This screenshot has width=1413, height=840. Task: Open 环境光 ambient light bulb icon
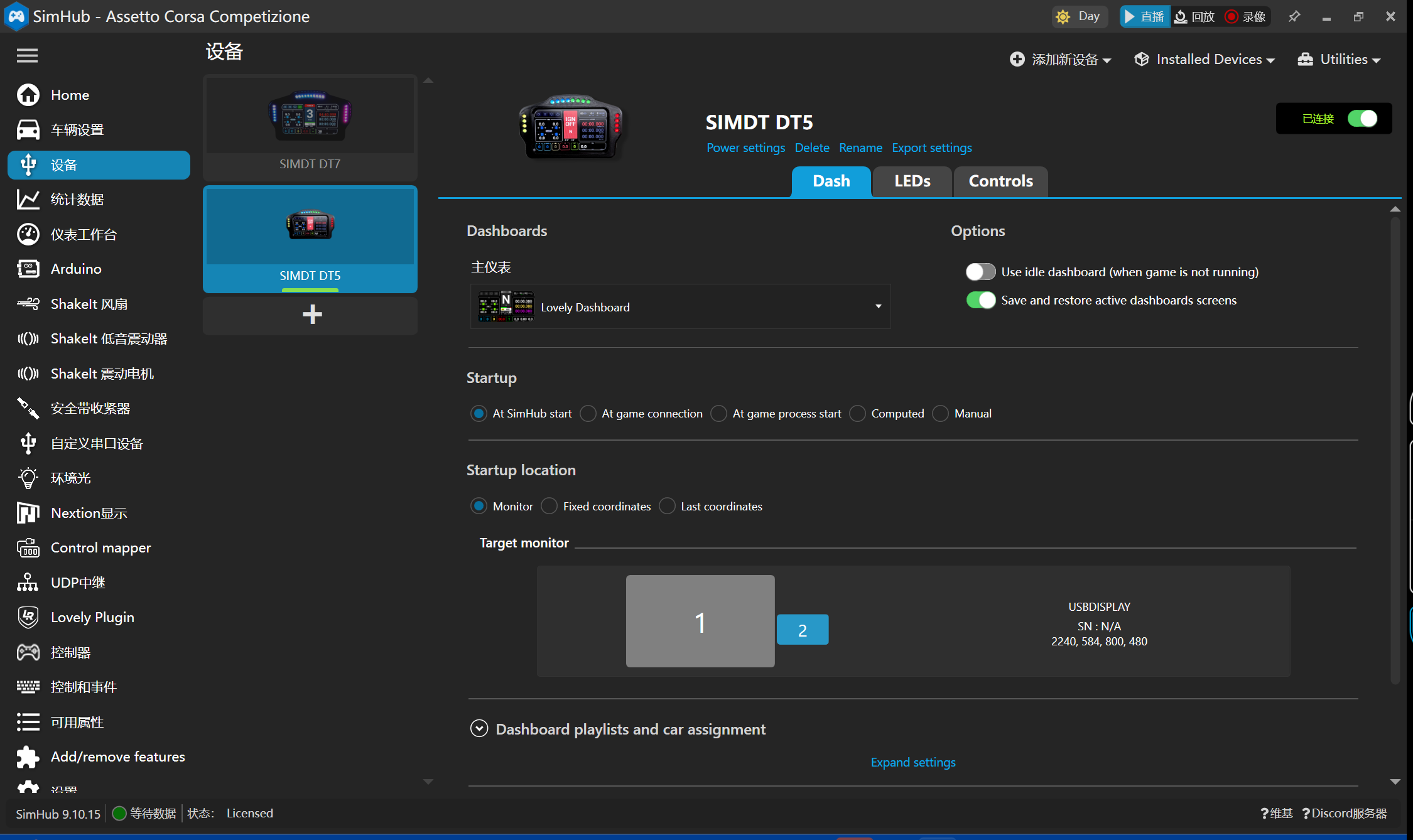28,478
